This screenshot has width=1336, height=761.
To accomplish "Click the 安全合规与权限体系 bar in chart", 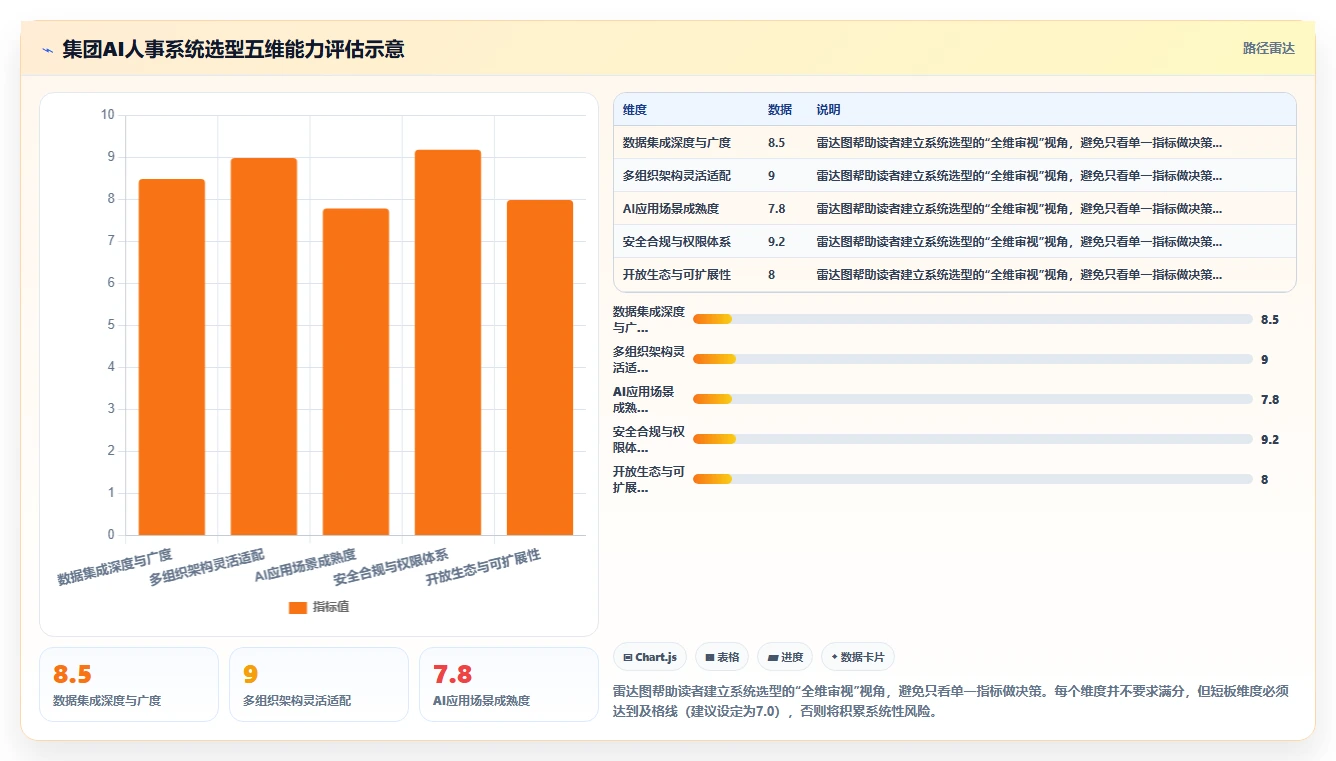I will pos(448,342).
